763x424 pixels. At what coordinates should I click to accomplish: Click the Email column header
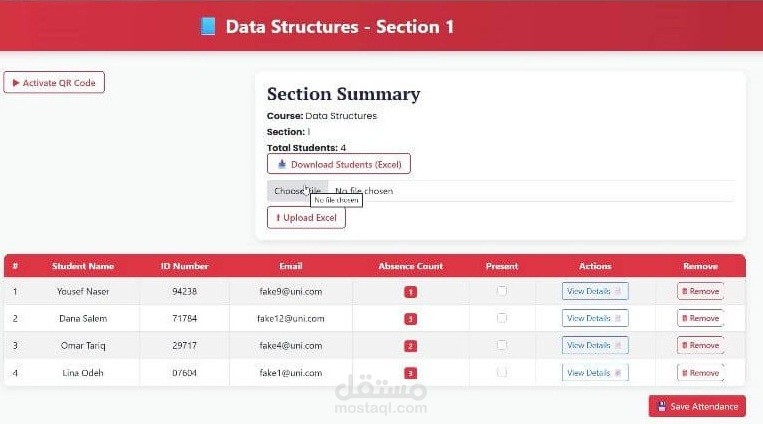tap(291, 266)
